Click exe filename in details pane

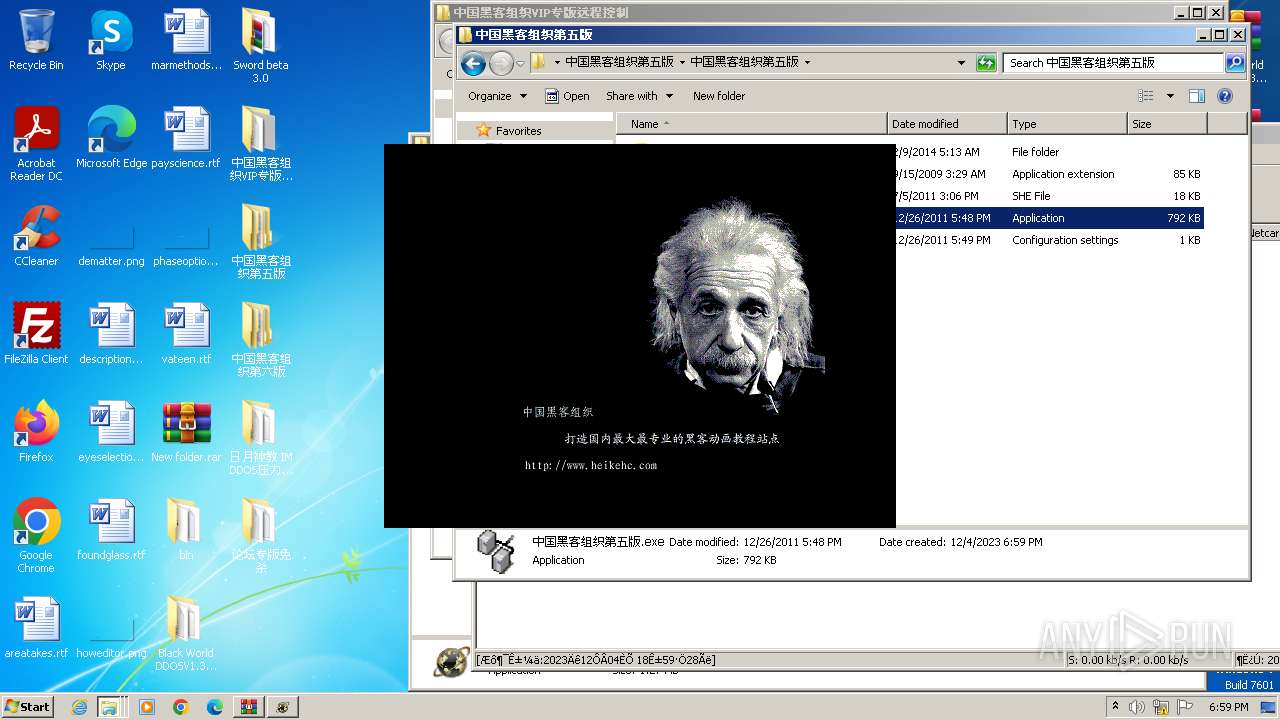tap(598, 542)
